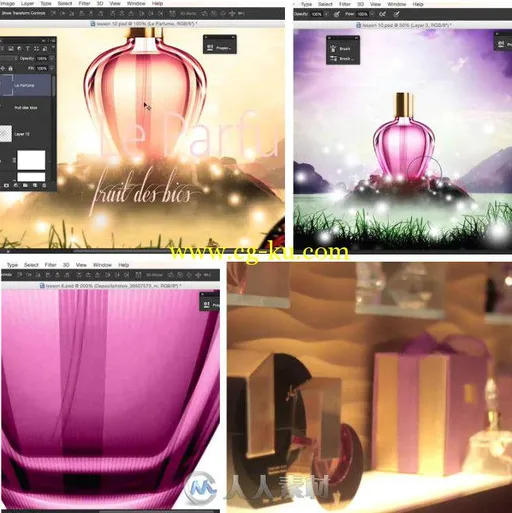Toggle pressure for size icon in lesson 10 window
This screenshot has width=512, height=513.
(396, 14)
